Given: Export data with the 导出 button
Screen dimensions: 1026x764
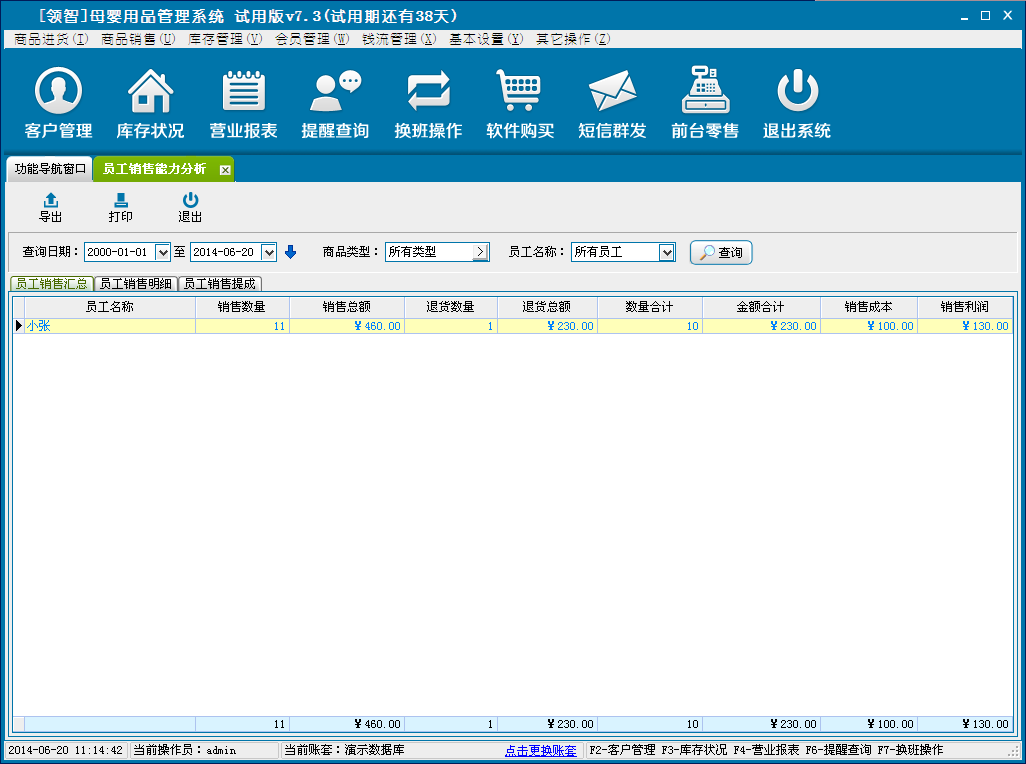Looking at the screenshot, I should [50, 207].
